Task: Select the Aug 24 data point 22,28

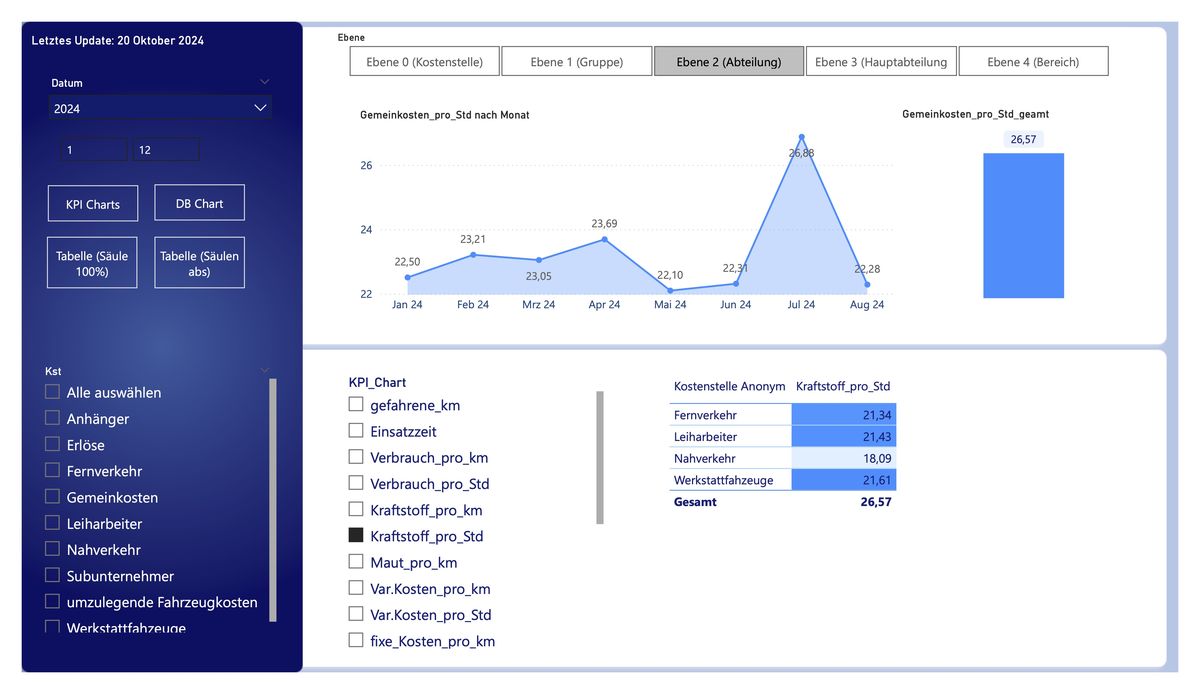Action: [x=867, y=284]
